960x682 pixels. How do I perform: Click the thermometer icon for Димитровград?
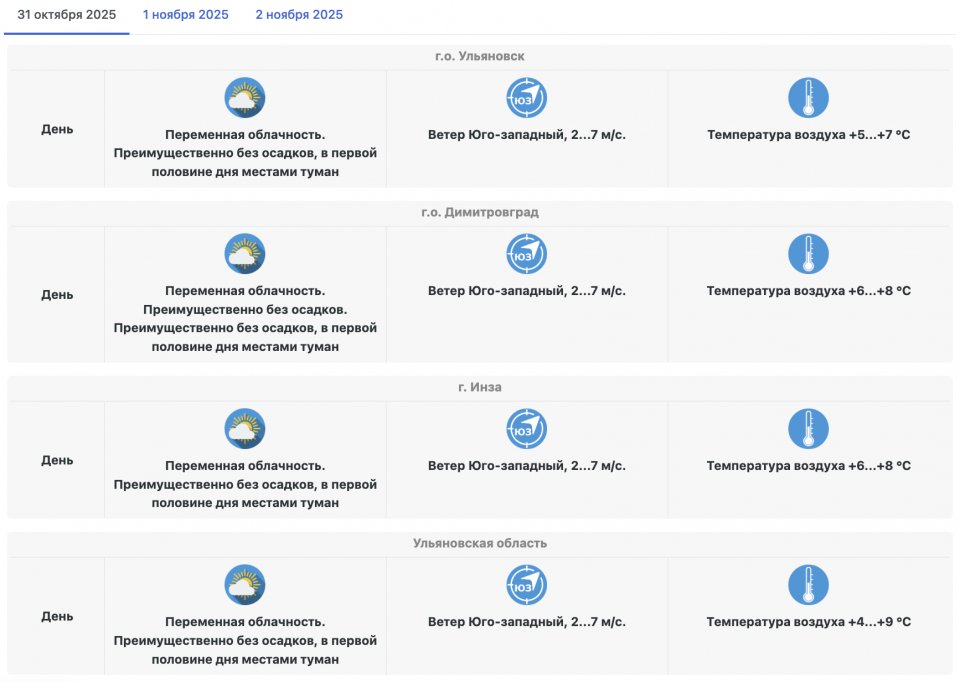tap(808, 254)
